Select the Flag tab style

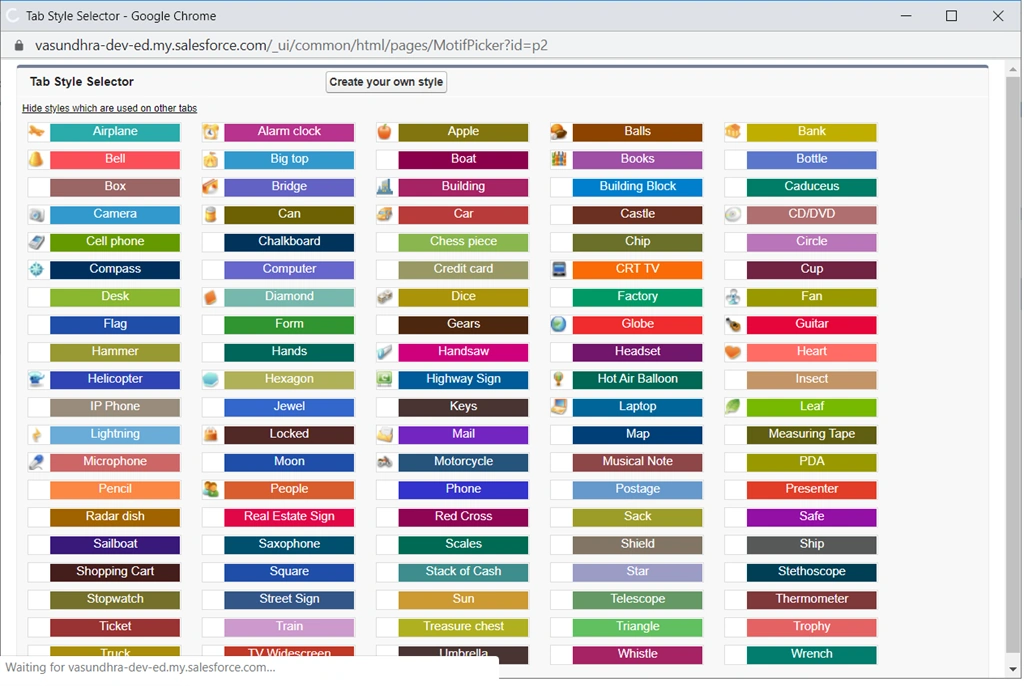(x=115, y=325)
